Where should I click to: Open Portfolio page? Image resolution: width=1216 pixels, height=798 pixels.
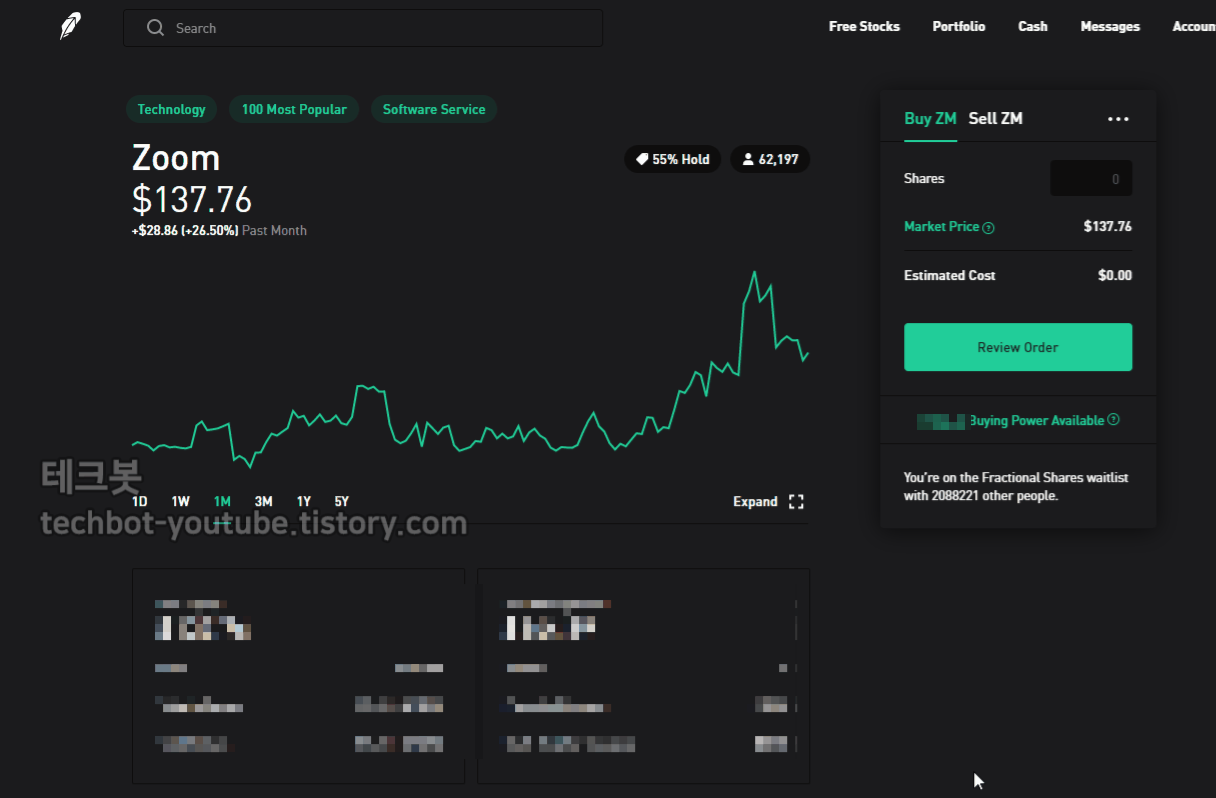(x=959, y=27)
